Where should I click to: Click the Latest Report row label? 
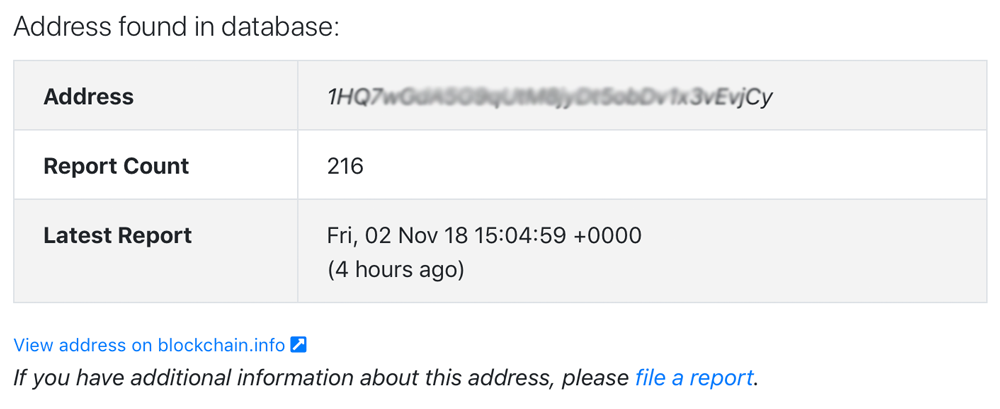pyautogui.click(x=117, y=235)
